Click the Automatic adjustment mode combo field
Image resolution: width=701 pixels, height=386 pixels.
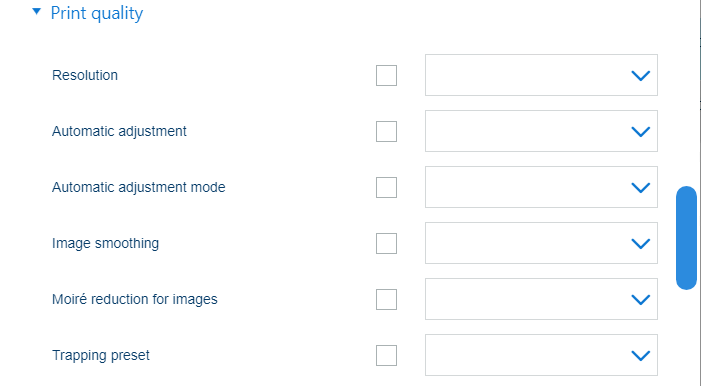(541, 187)
